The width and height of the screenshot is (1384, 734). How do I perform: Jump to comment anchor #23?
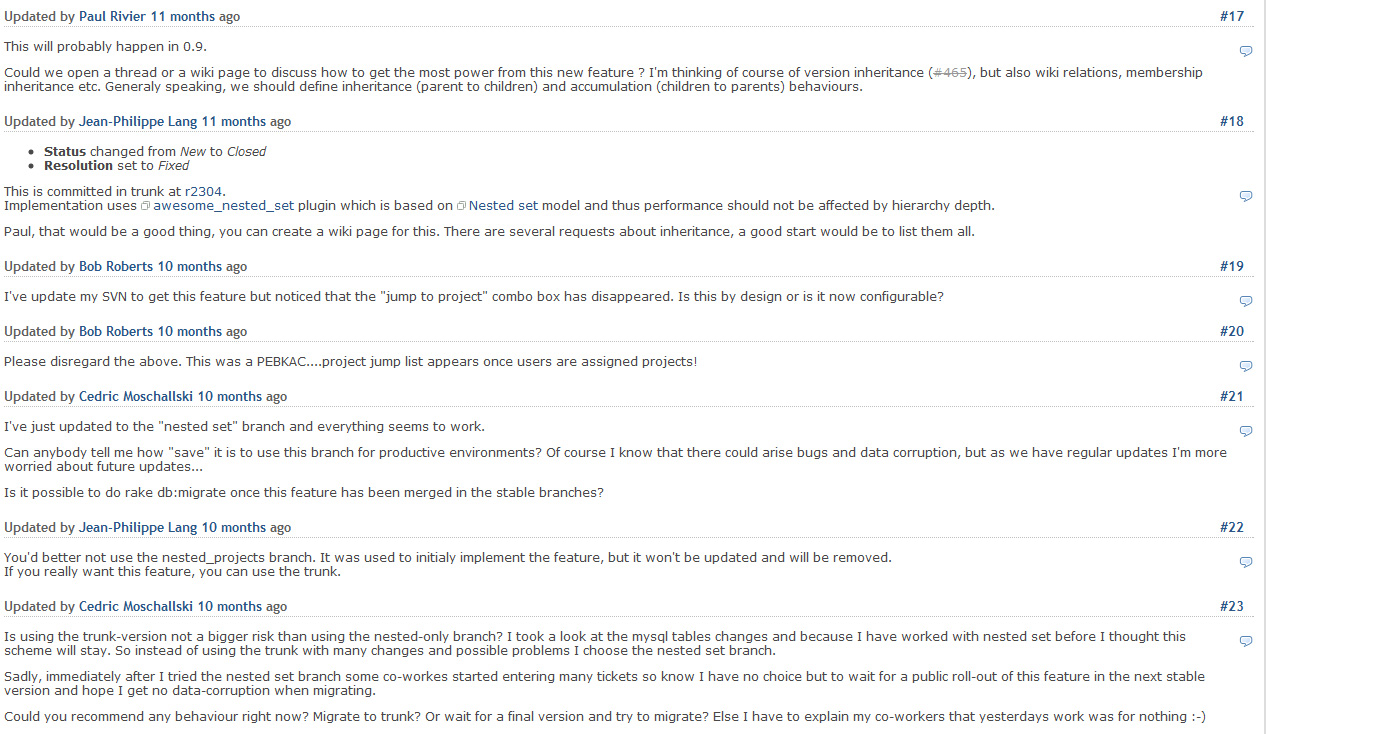pyautogui.click(x=1232, y=606)
